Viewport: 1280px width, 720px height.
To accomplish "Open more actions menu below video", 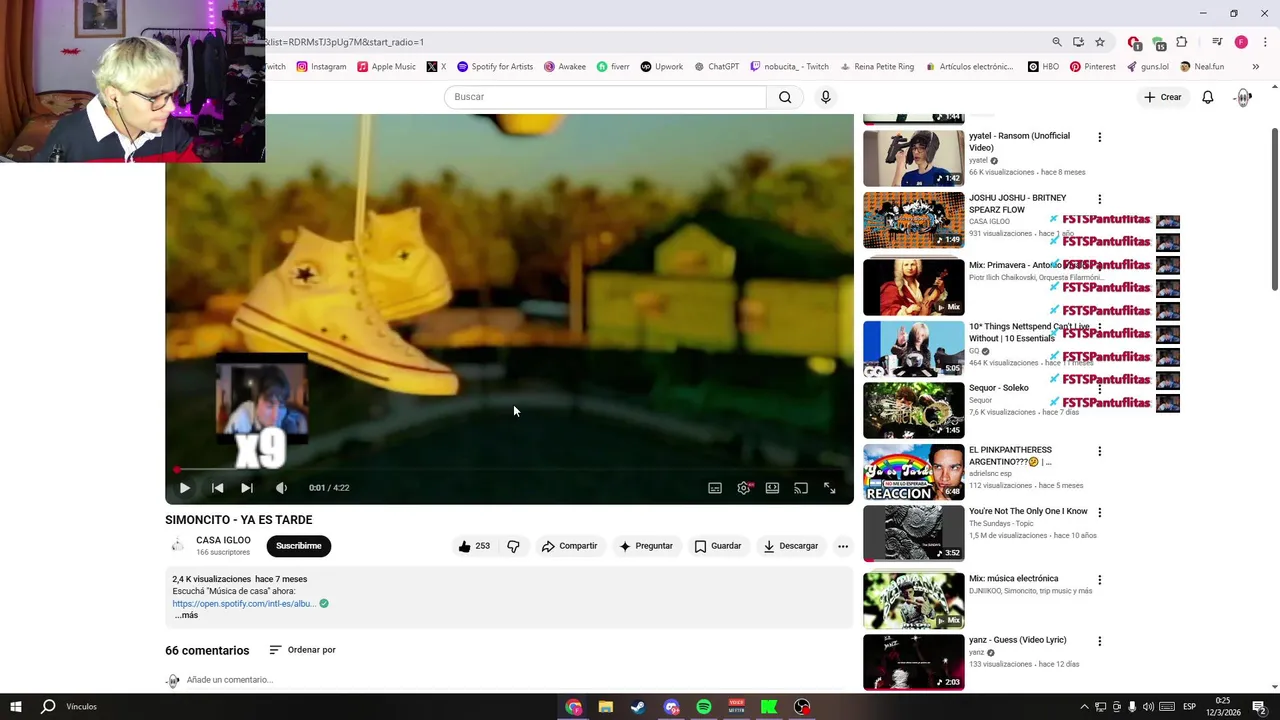I will 843,546.
